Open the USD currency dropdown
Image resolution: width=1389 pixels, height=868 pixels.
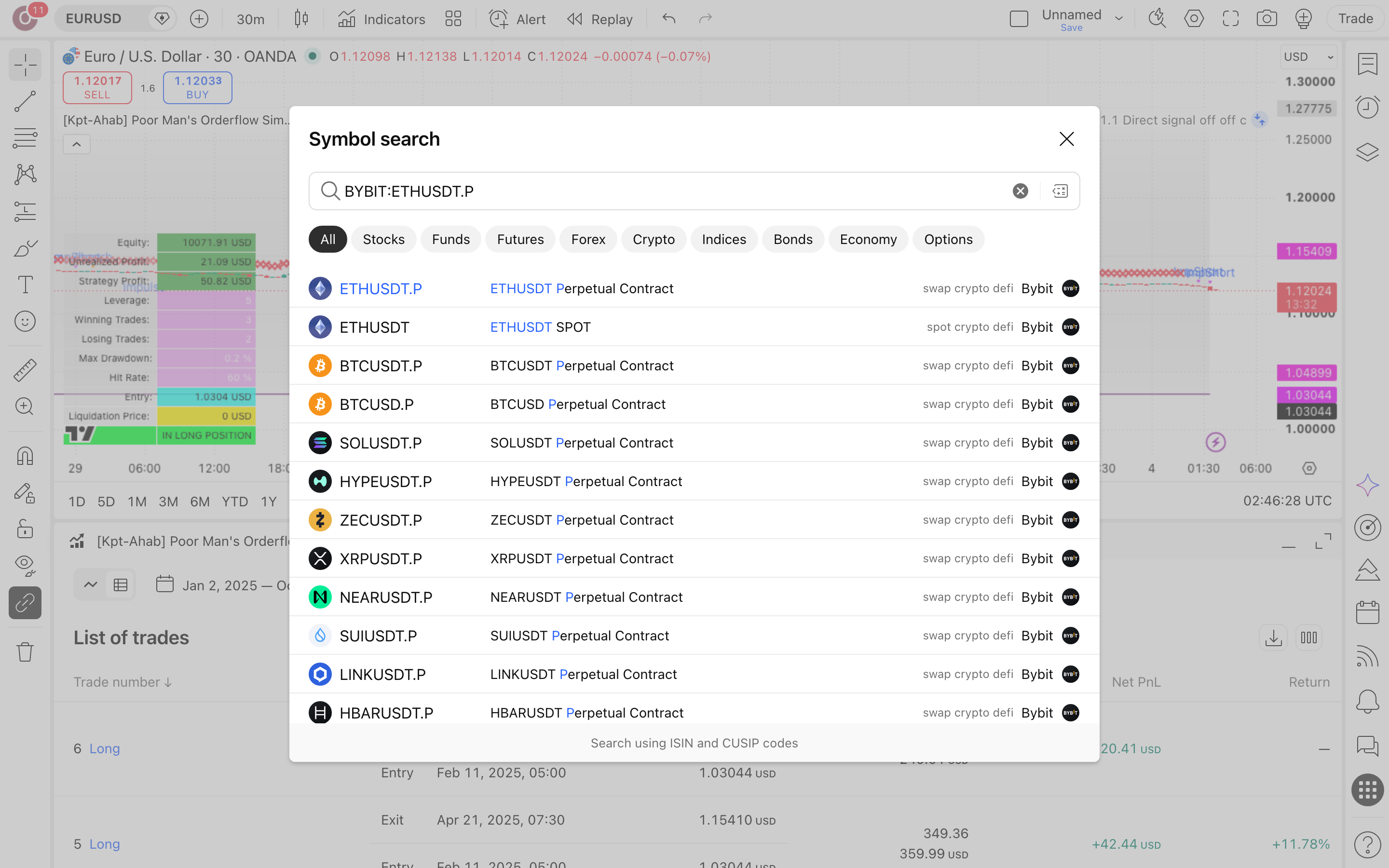pyautogui.click(x=1308, y=57)
